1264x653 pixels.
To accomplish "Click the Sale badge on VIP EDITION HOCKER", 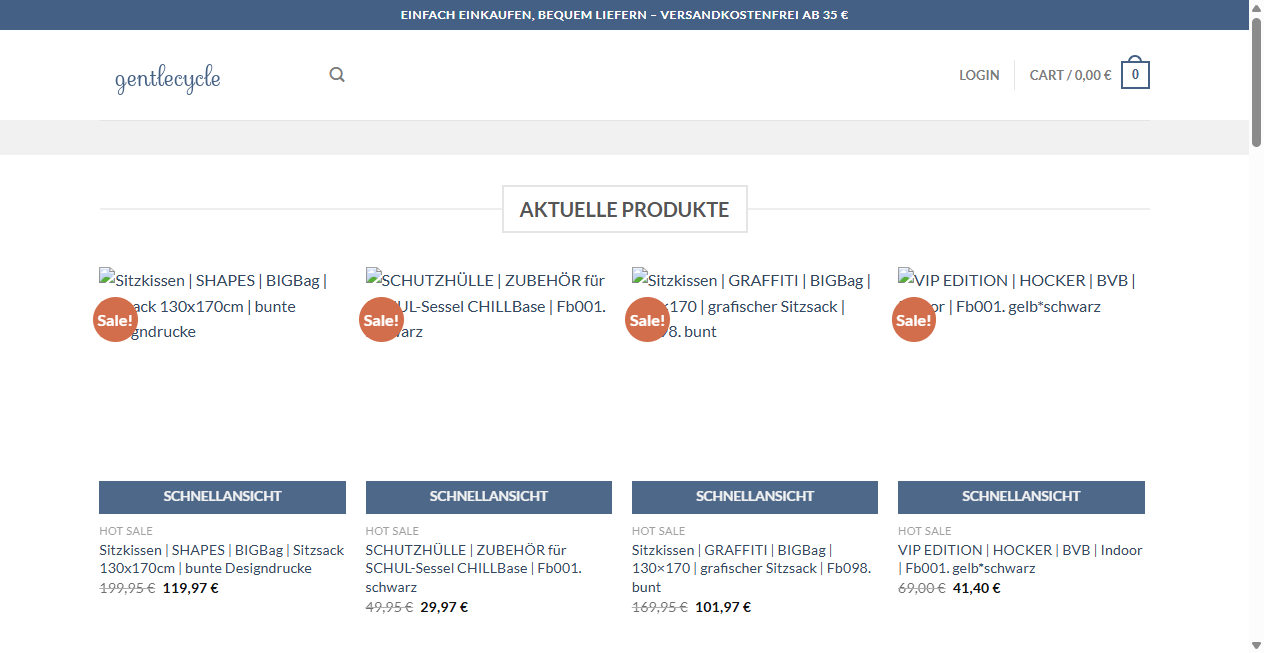I will (913, 319).
